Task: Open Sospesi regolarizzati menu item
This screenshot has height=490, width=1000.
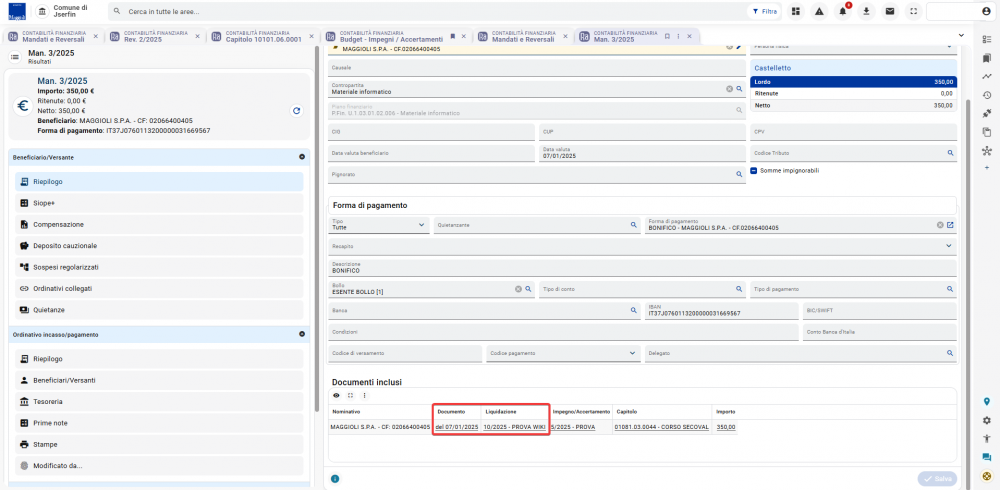Action: [159, 267]
